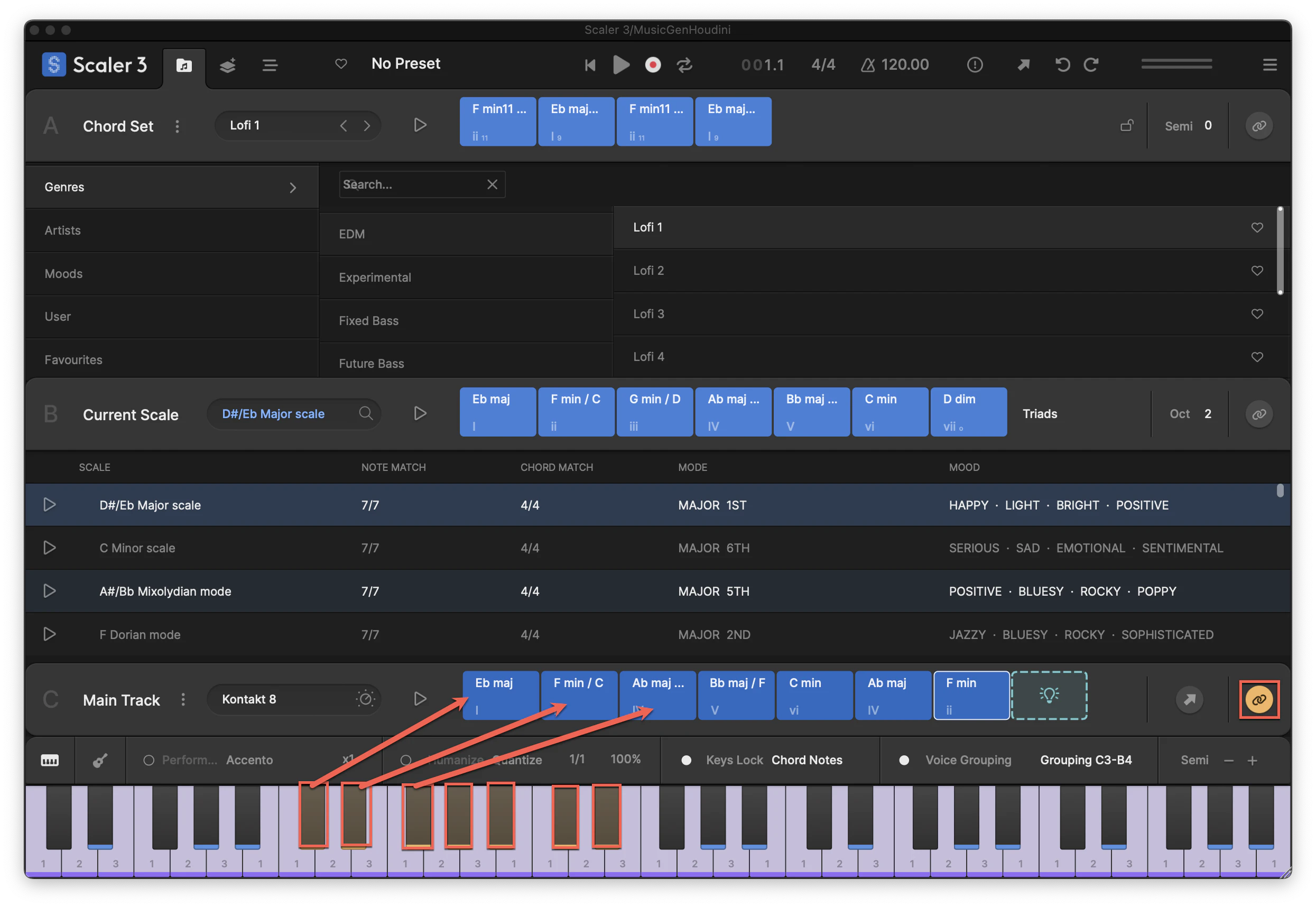
Task: Toggle link icon for Current Scale section
Action: (x=1258, y=414)
